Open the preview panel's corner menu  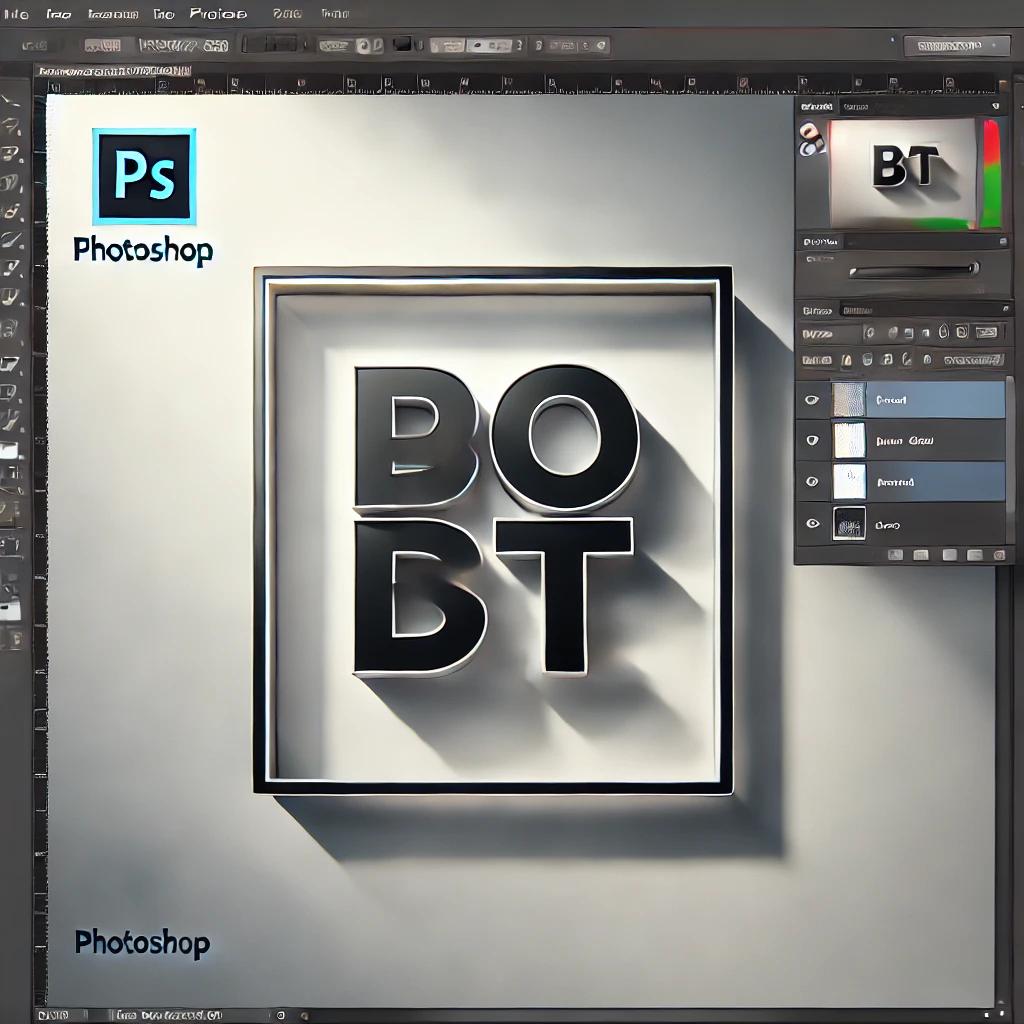(996, 106)
